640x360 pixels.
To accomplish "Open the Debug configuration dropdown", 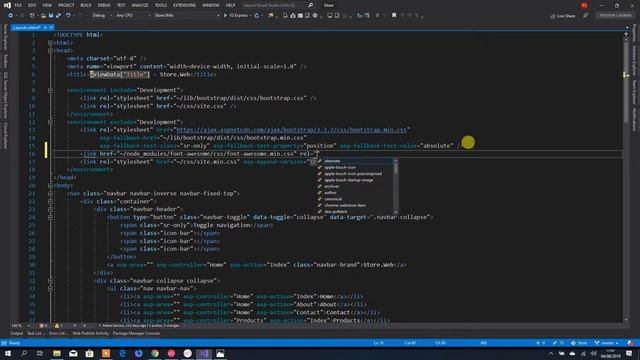I will point(101,16).
